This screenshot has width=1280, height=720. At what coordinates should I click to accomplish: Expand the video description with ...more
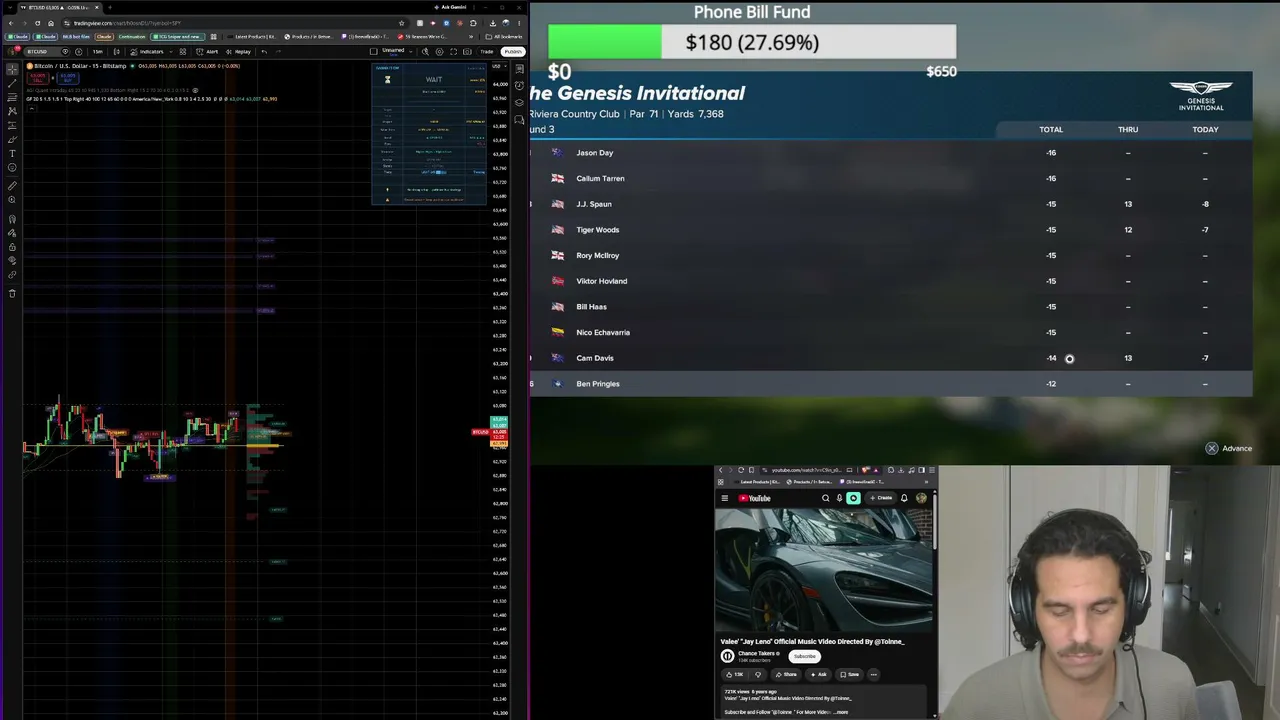pos(841,712)
